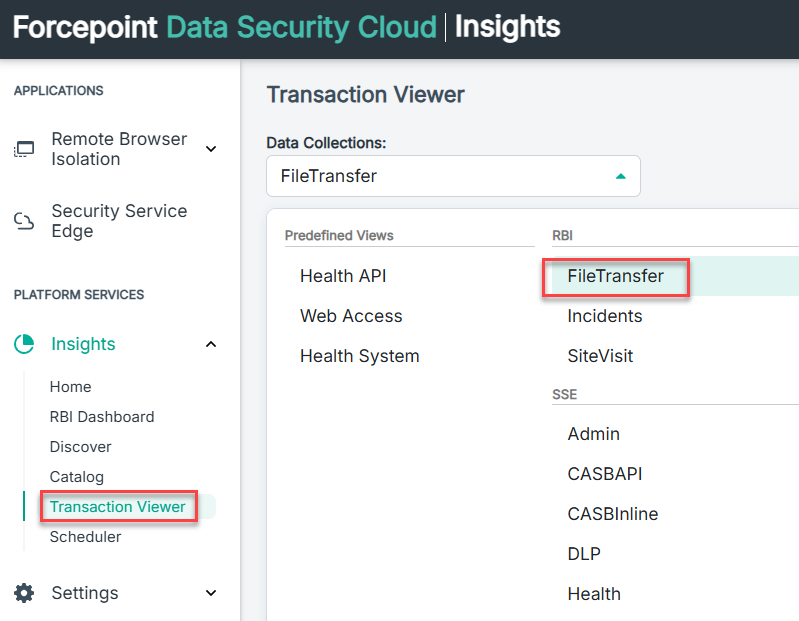The height and width of the screenshot is (621, 799).
Task: Click the Remote Browser Isolation monitor icon
Action: [x=23, y=149]
